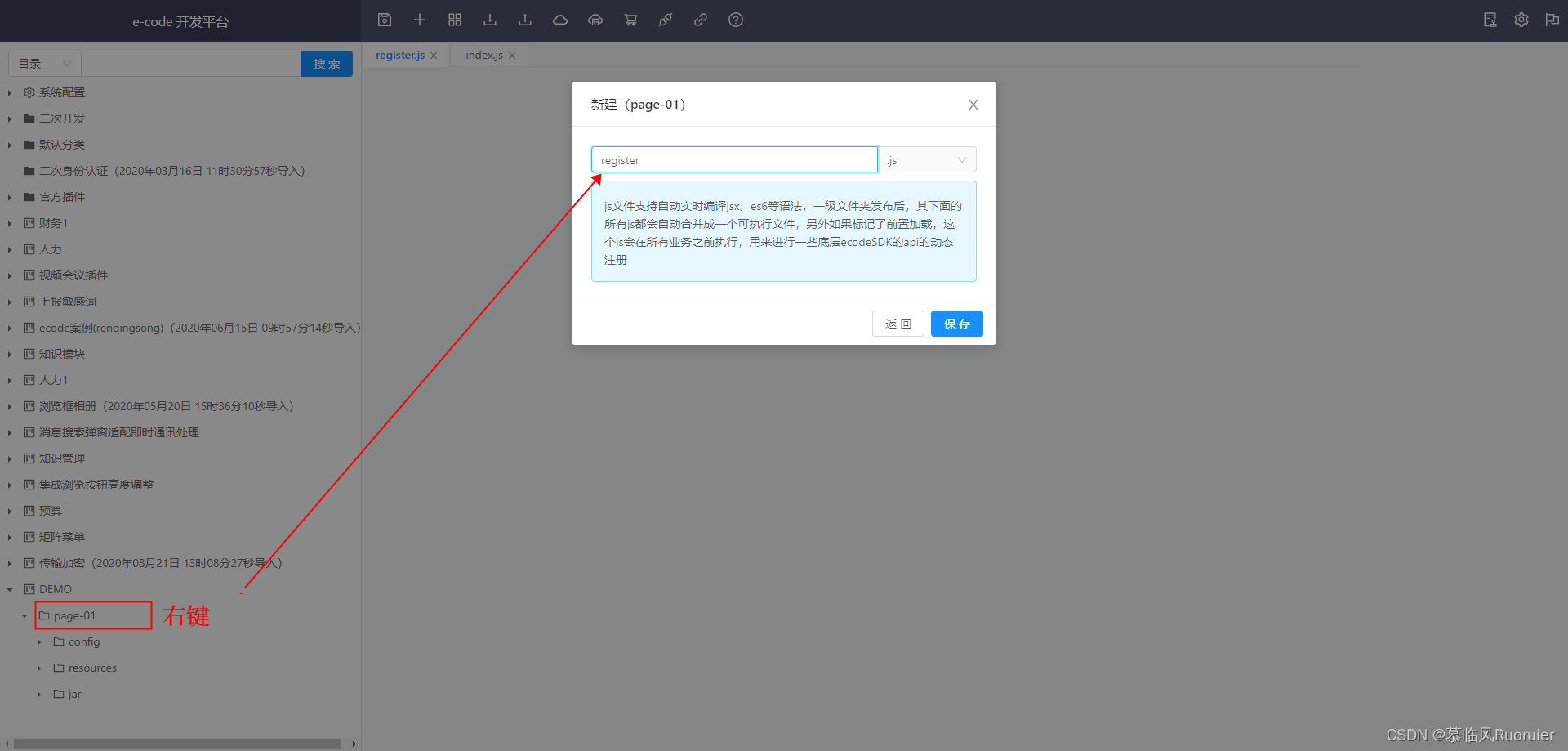
Task: Switch to the index.js tab
Action: point(484,55)
